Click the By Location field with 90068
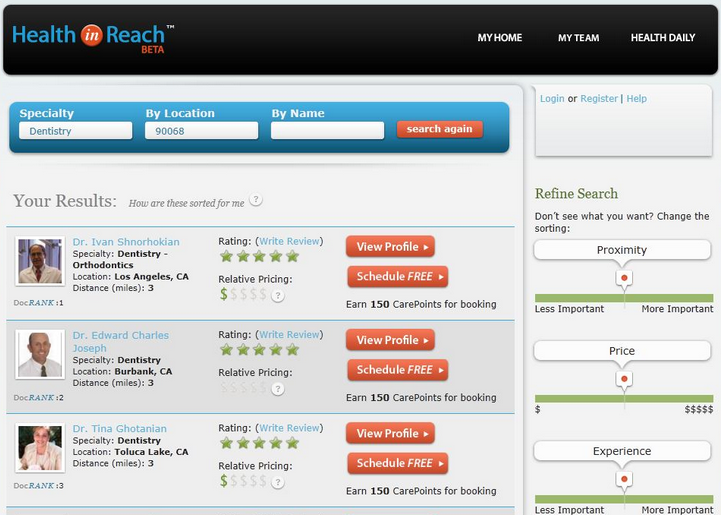721x515 pixels. pyautogui.click(x=201, y=131)
